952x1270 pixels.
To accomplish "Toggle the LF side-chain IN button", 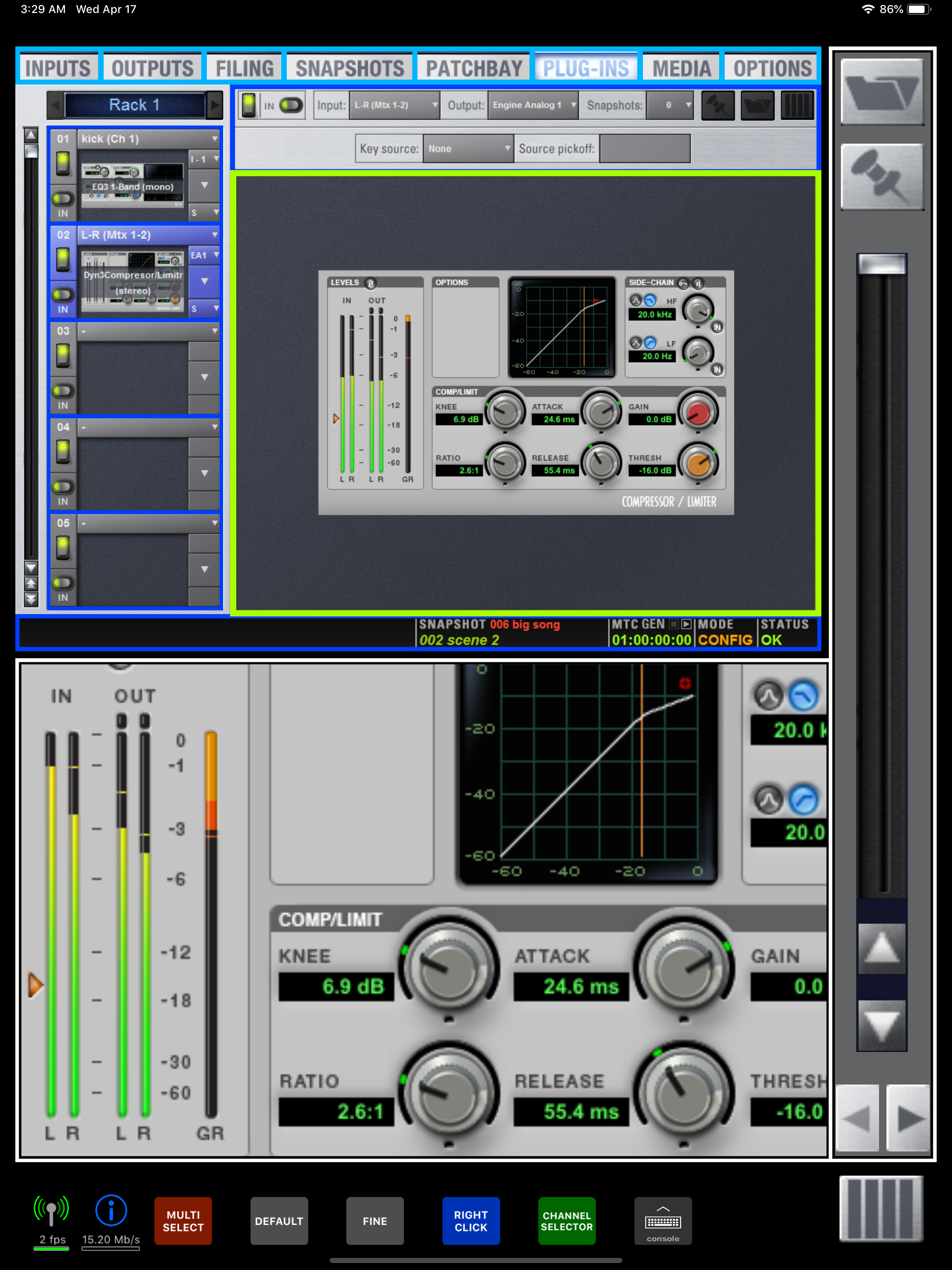I will (717, 370).
